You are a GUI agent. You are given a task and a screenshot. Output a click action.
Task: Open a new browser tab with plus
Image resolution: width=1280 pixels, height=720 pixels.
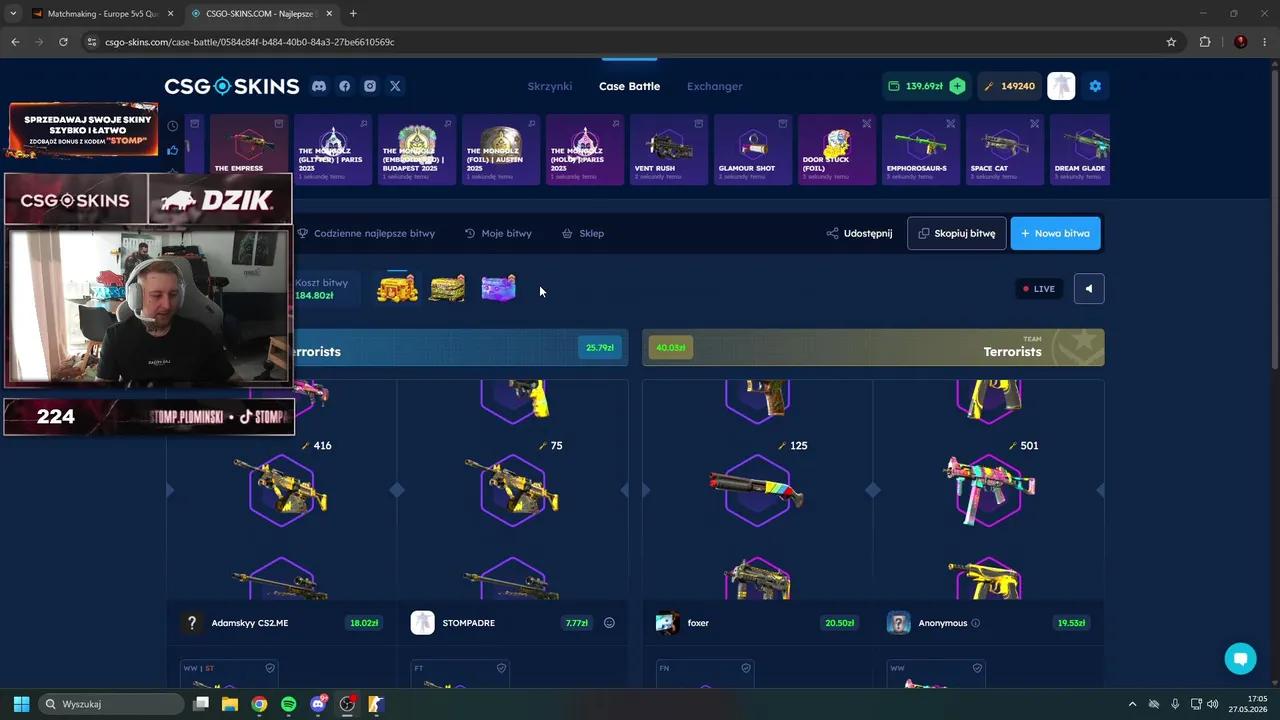tap(353, 14)
